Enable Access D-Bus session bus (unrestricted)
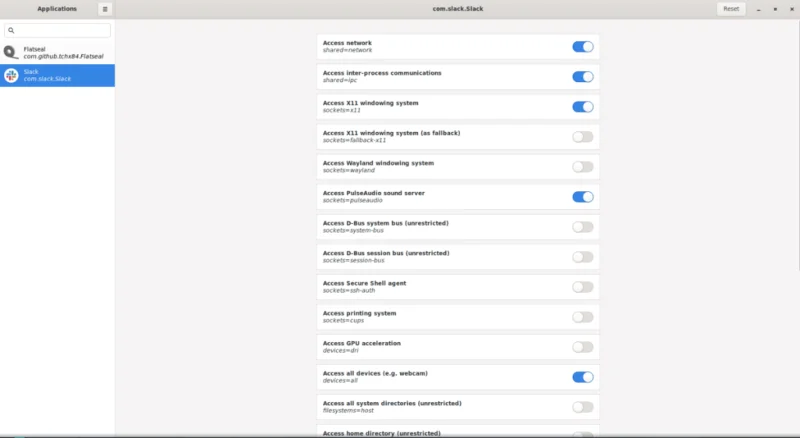The width and height of the screenshot is (800, 438). coord(583,257)
